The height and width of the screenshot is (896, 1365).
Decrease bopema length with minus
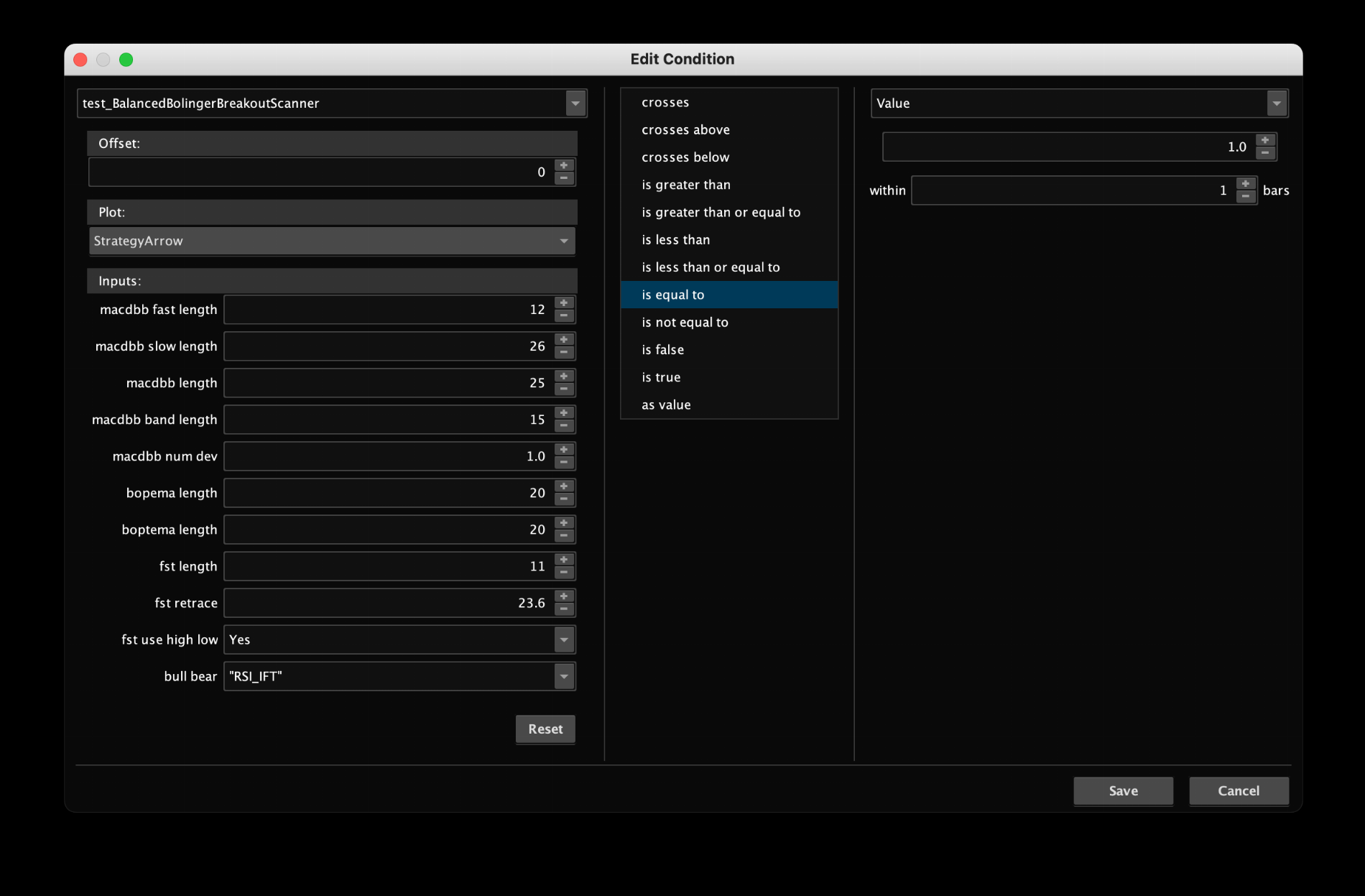[x=564, y=499]
